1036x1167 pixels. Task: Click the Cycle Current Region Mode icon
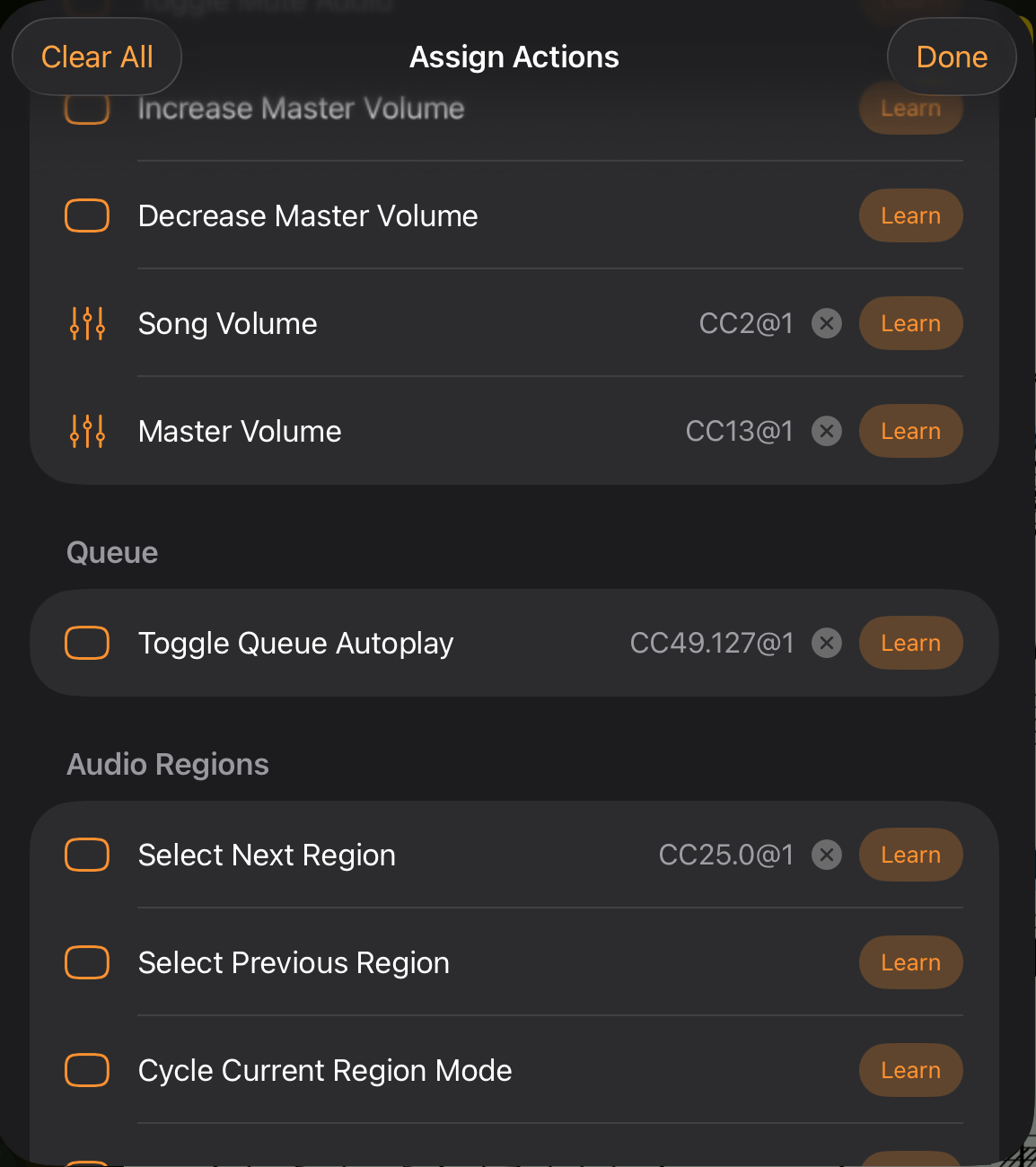point(88,1070)
